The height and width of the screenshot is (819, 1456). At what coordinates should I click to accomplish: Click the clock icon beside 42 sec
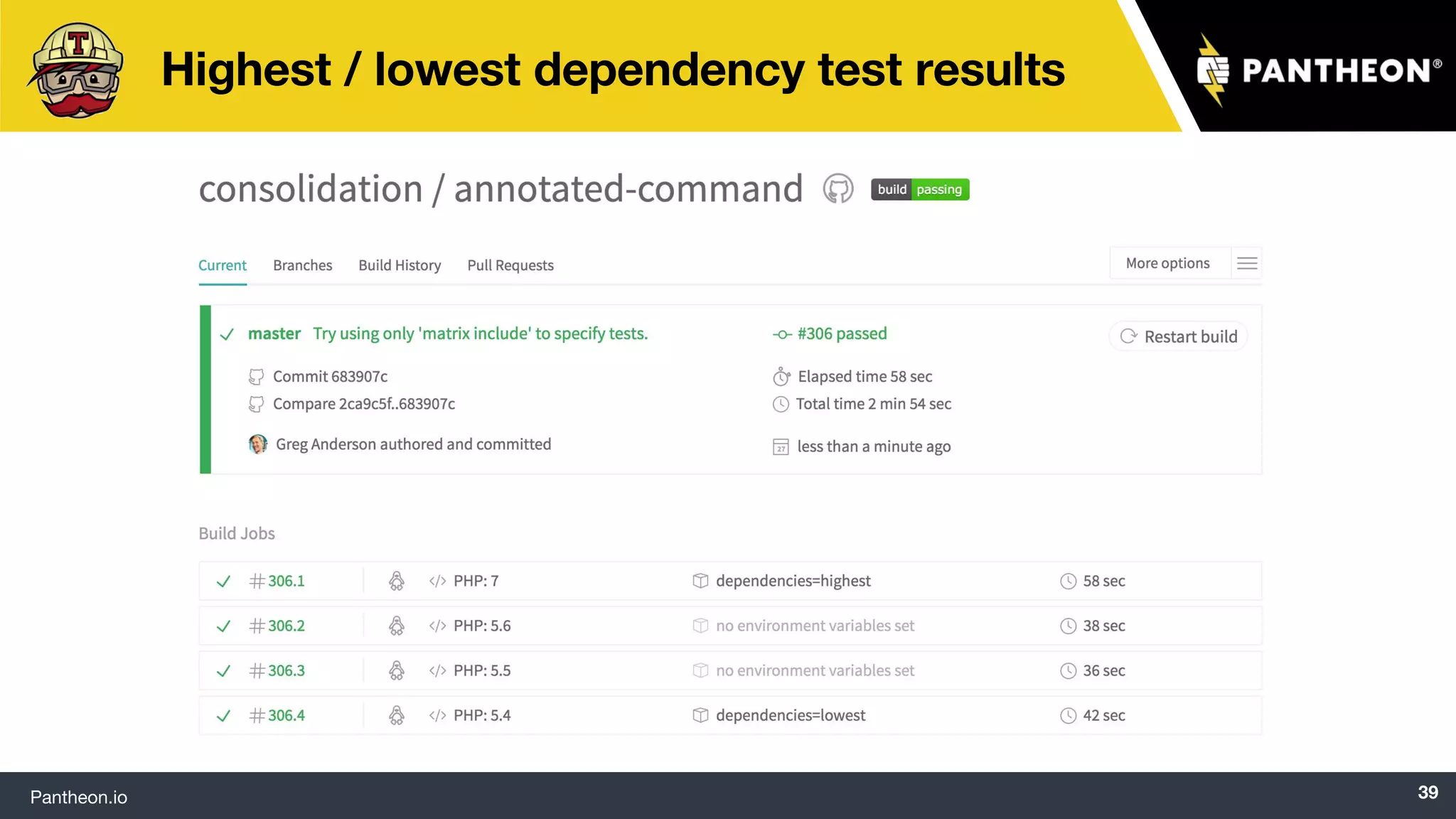(x=1068, y=715)
